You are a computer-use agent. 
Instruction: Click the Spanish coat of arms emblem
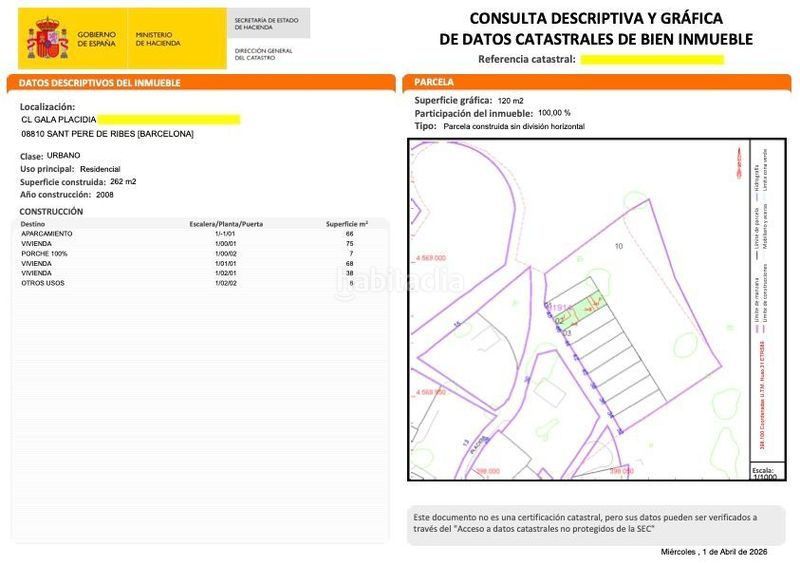point(47,38)
